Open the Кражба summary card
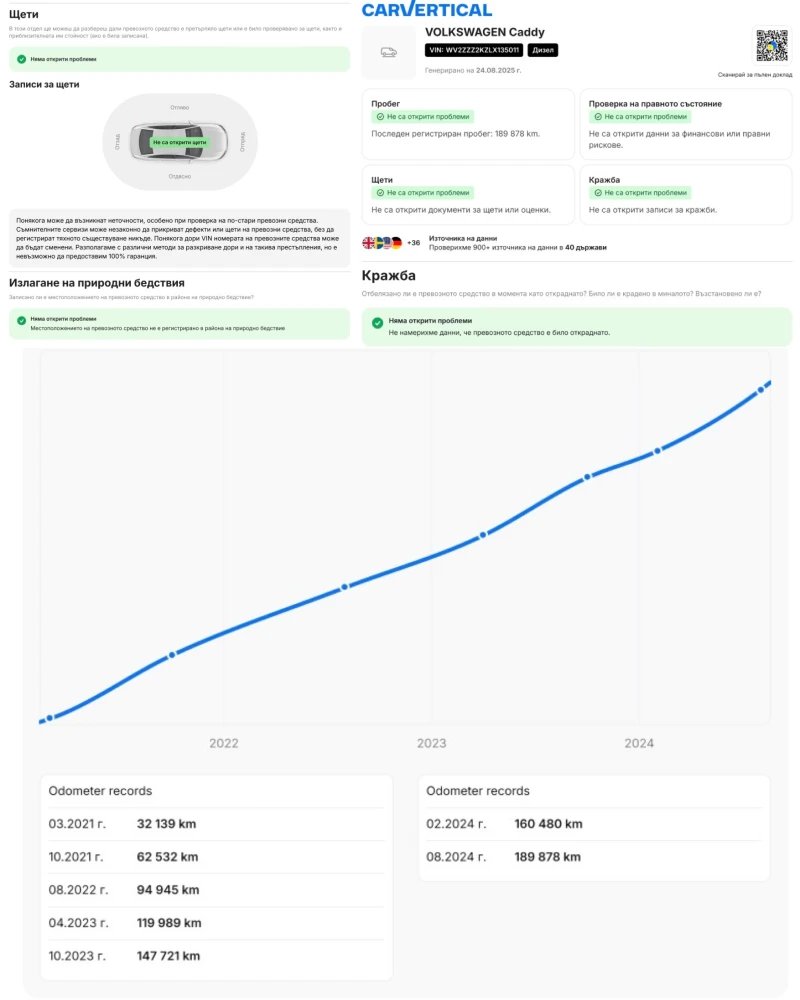Image resolution: width=800 pixels, height=1000 pixels. [x=685, y=195]
